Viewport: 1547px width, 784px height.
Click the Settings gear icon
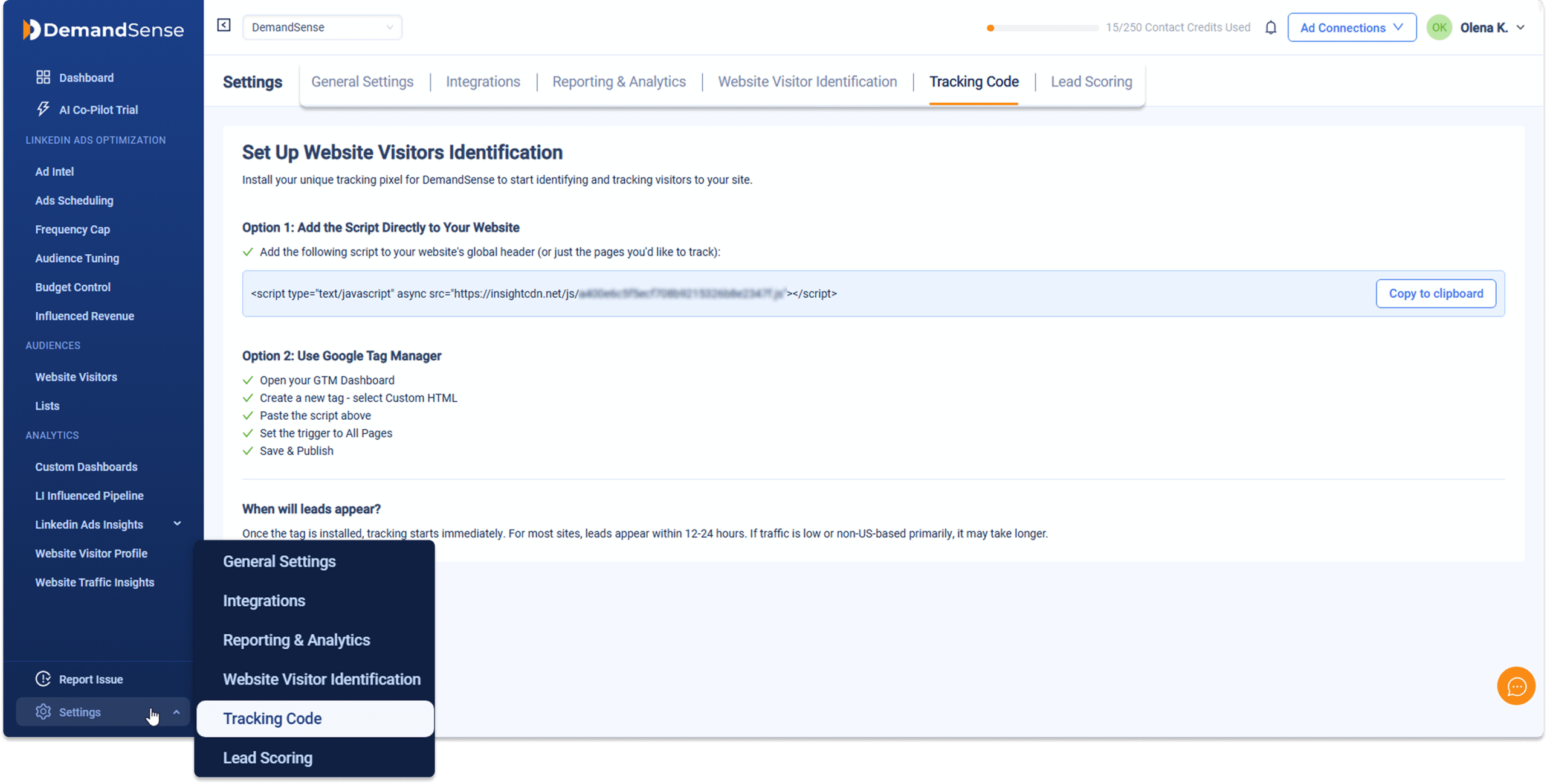(43, 712)
